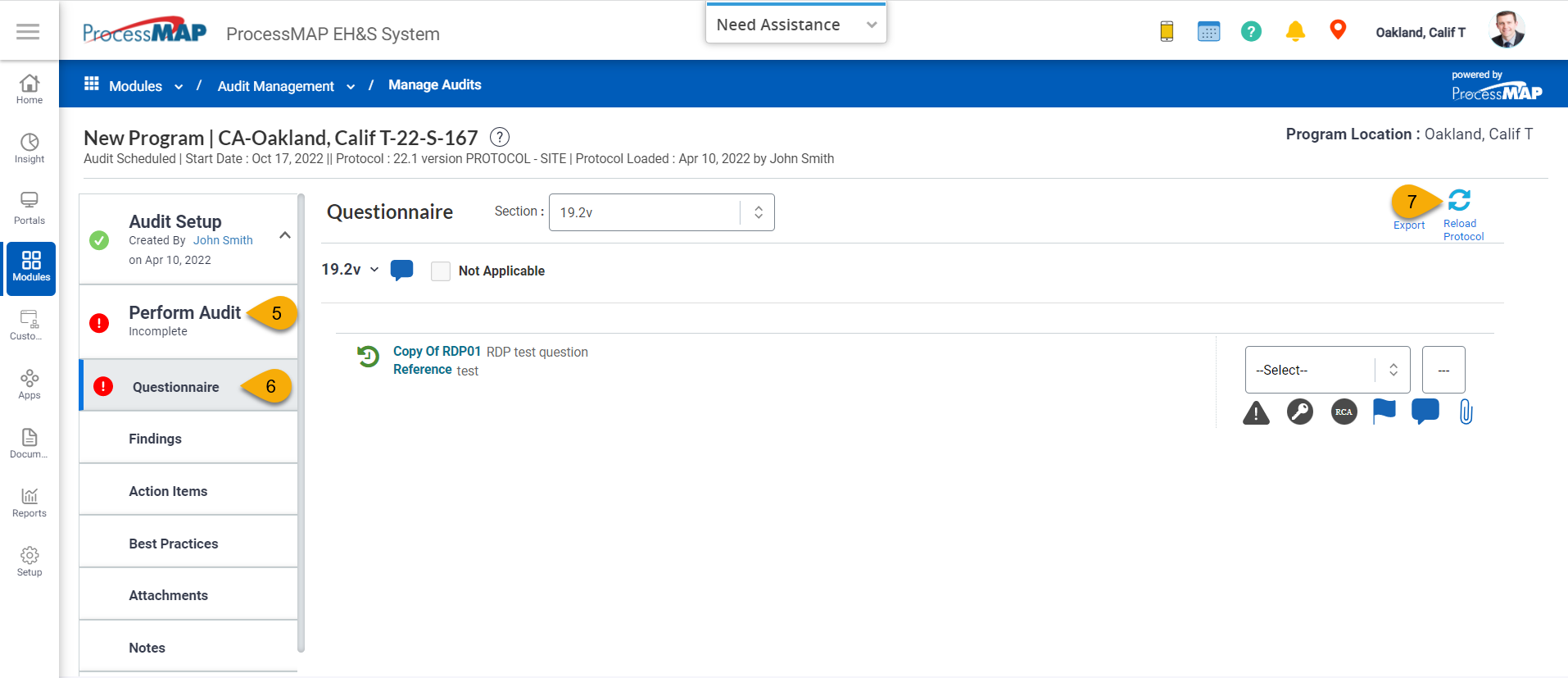Click the attachment paperclip icon
The image size is (1568, 678).
point(1466,411)
